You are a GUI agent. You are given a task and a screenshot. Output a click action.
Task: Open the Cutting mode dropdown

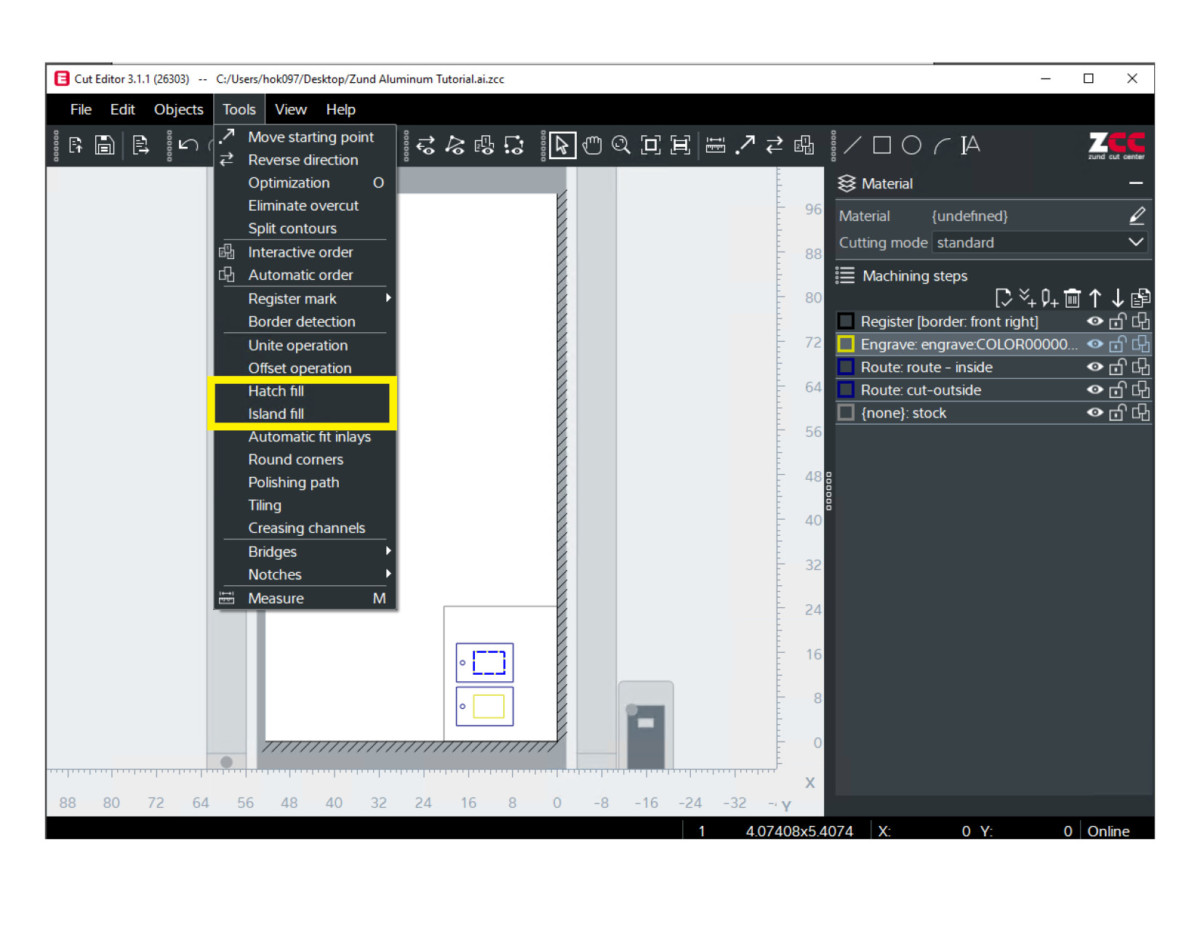coord(1040,242)
